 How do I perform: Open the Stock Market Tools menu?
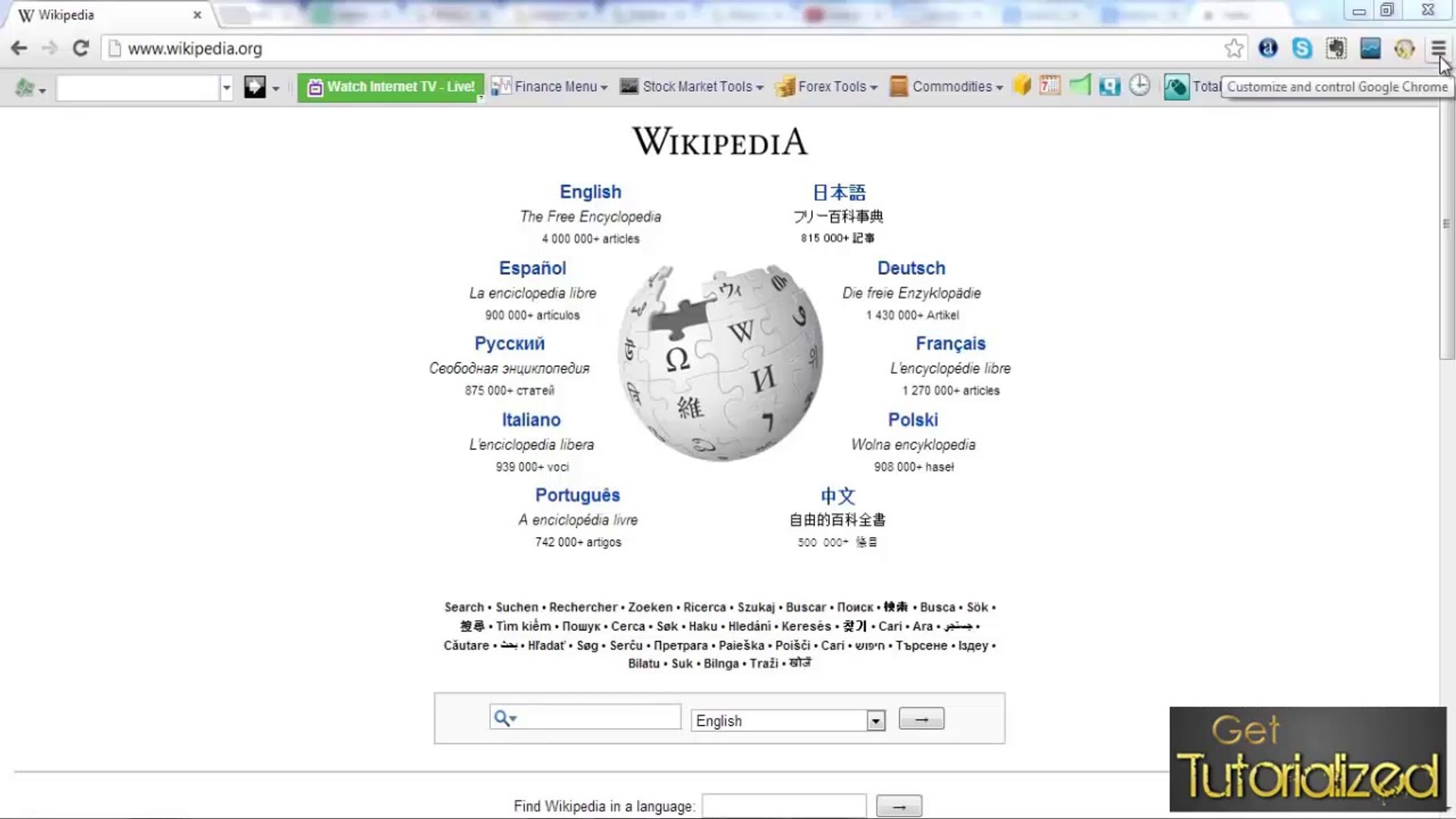691,86
